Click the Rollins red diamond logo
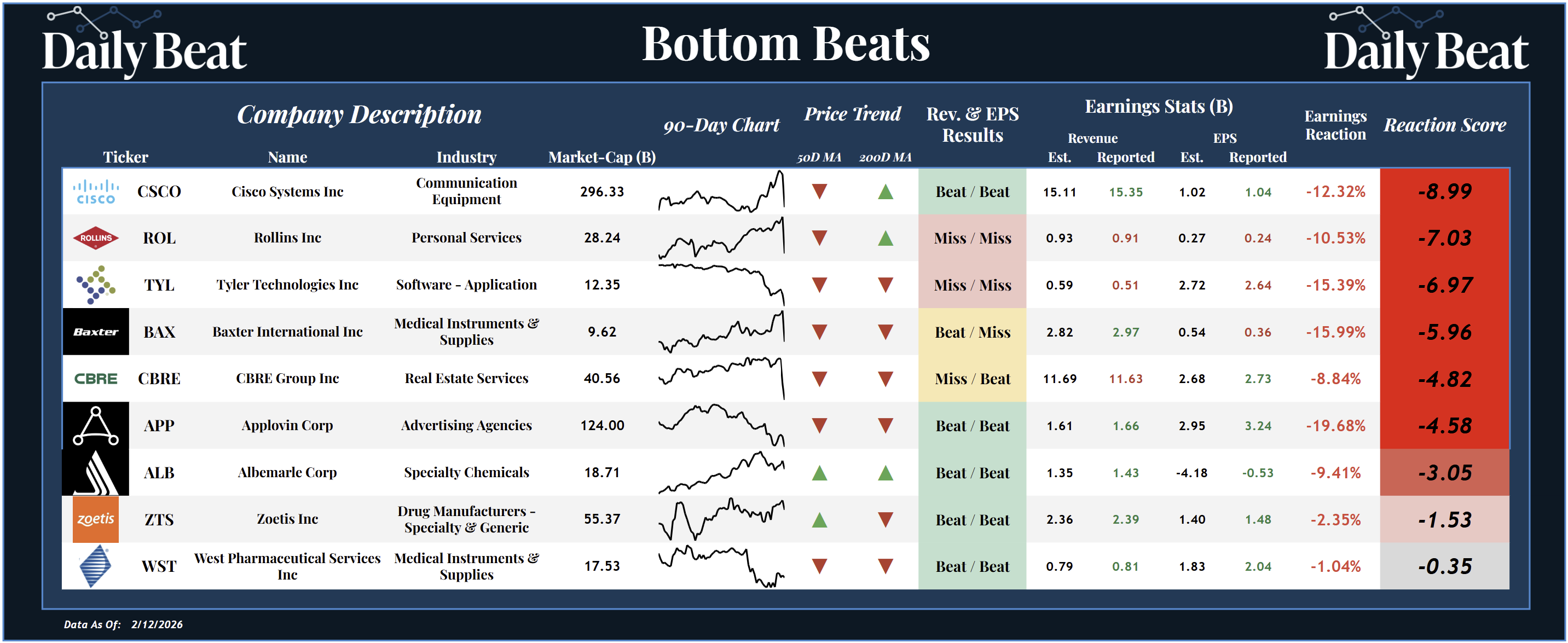 click(96, 238)
